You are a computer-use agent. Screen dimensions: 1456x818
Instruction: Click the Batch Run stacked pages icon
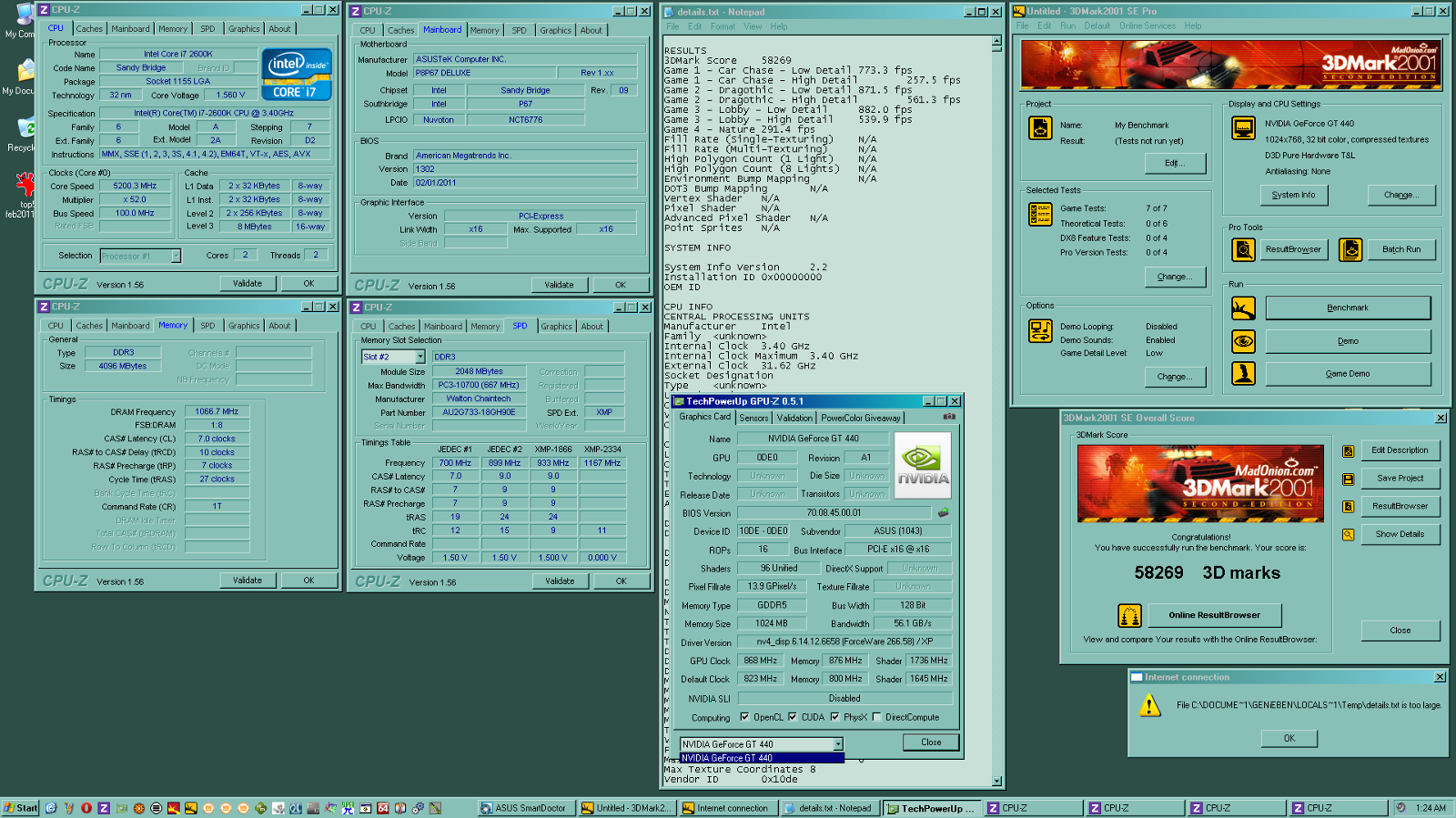coord(1350,249)
